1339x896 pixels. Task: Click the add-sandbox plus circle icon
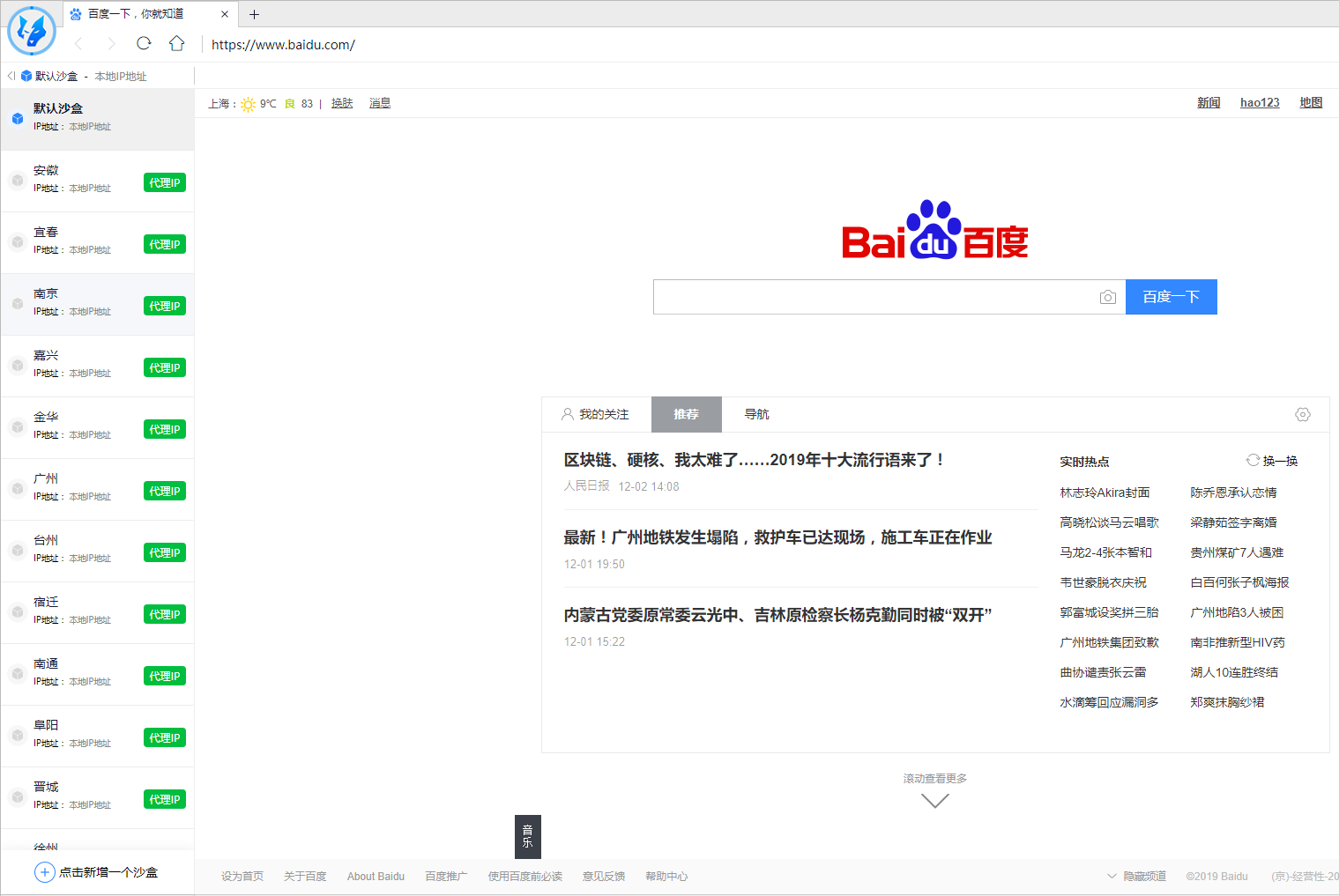click(x=45, y=872)
